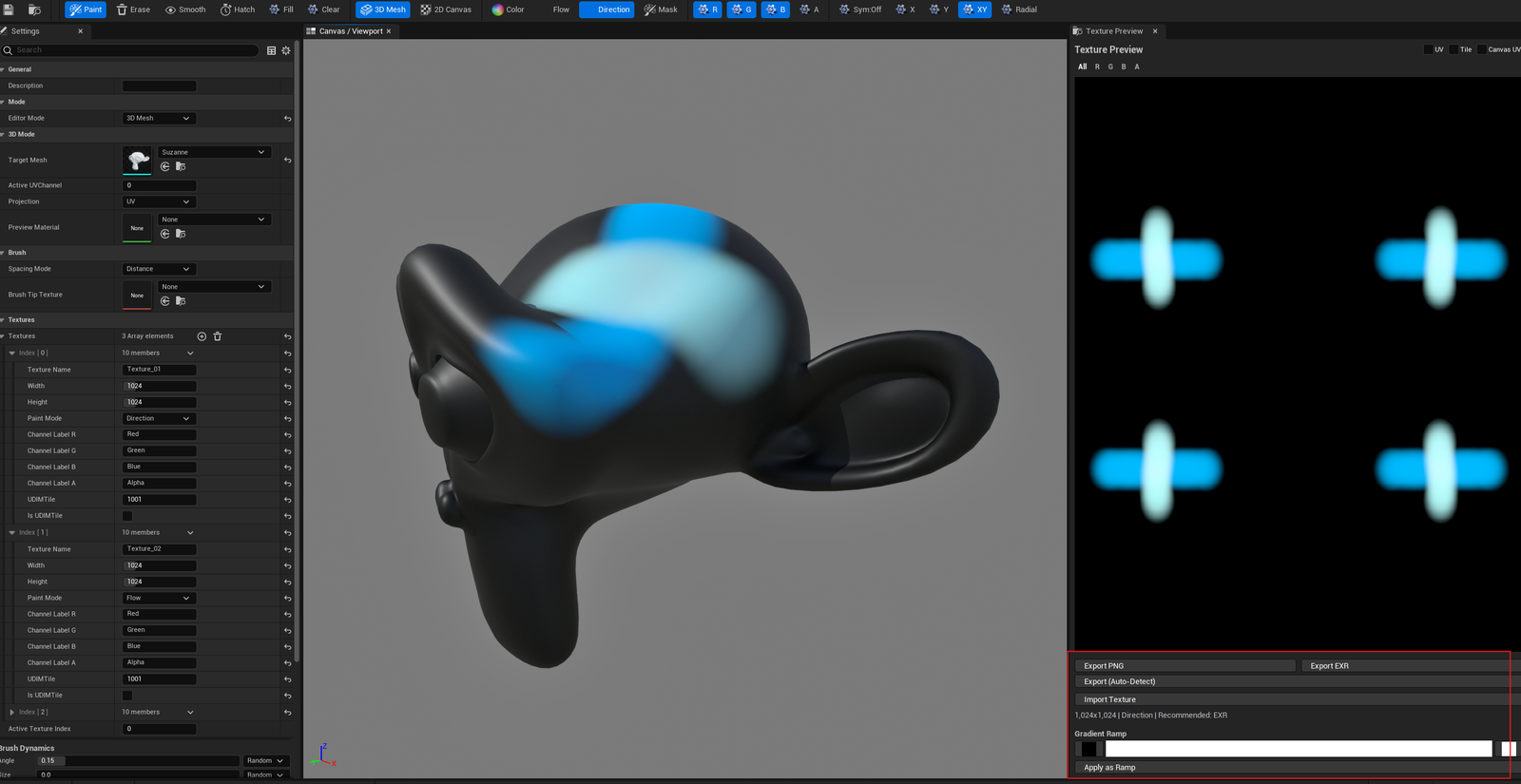Show All channels in Texture Preview
Viewport: 1521px width, 784px height.
[x=1082, y=67]
